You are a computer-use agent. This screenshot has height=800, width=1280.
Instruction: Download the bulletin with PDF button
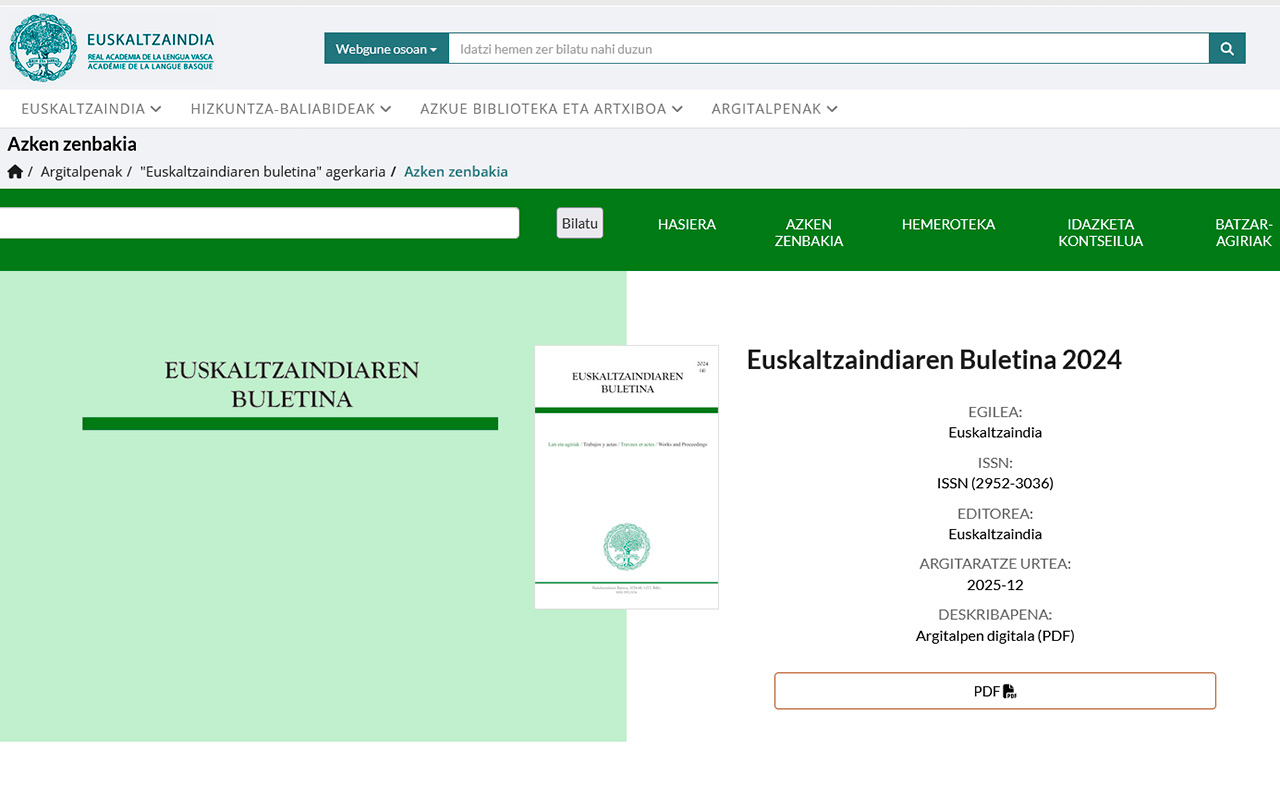point(994,691)
